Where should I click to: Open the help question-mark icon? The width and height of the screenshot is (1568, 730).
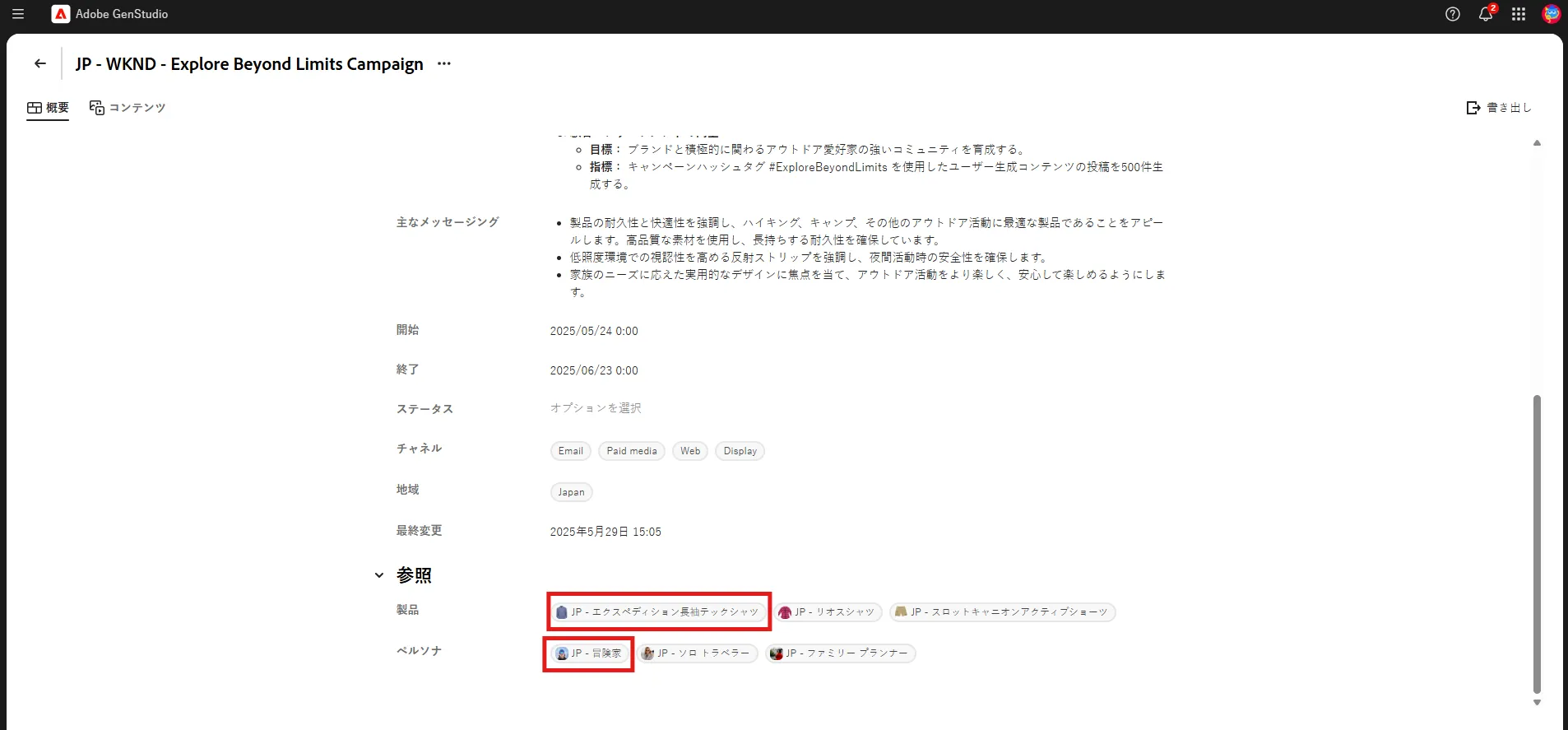point(1453,14)
